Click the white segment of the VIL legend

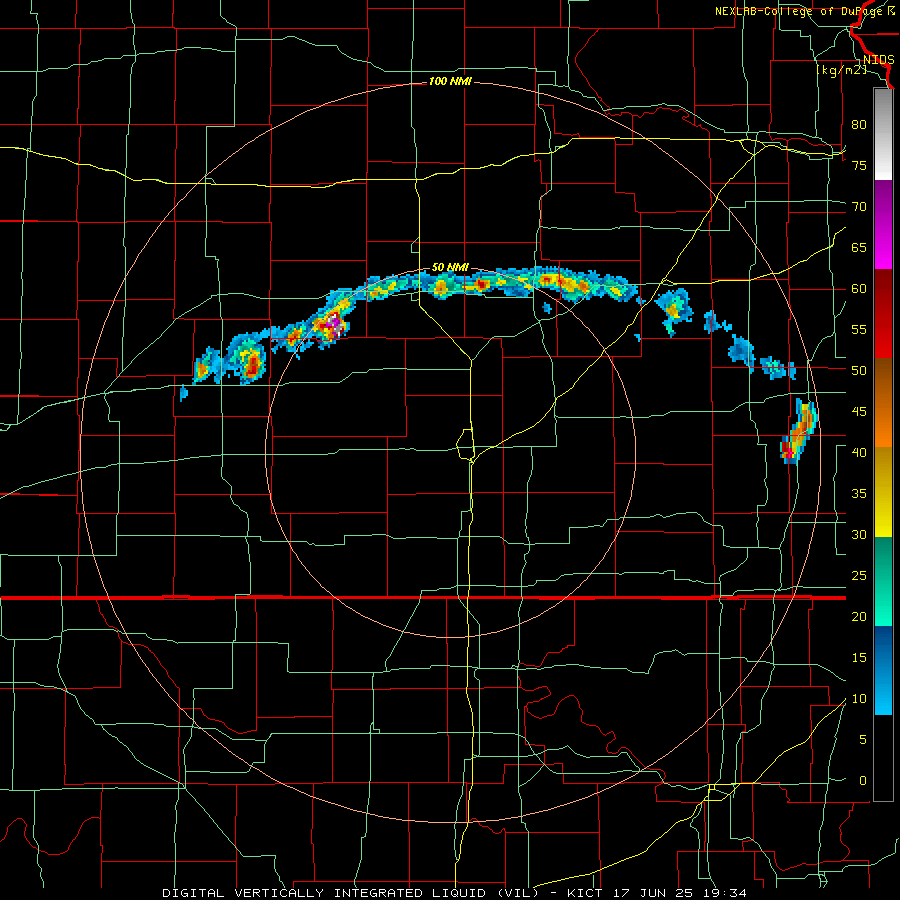(883, 135)
